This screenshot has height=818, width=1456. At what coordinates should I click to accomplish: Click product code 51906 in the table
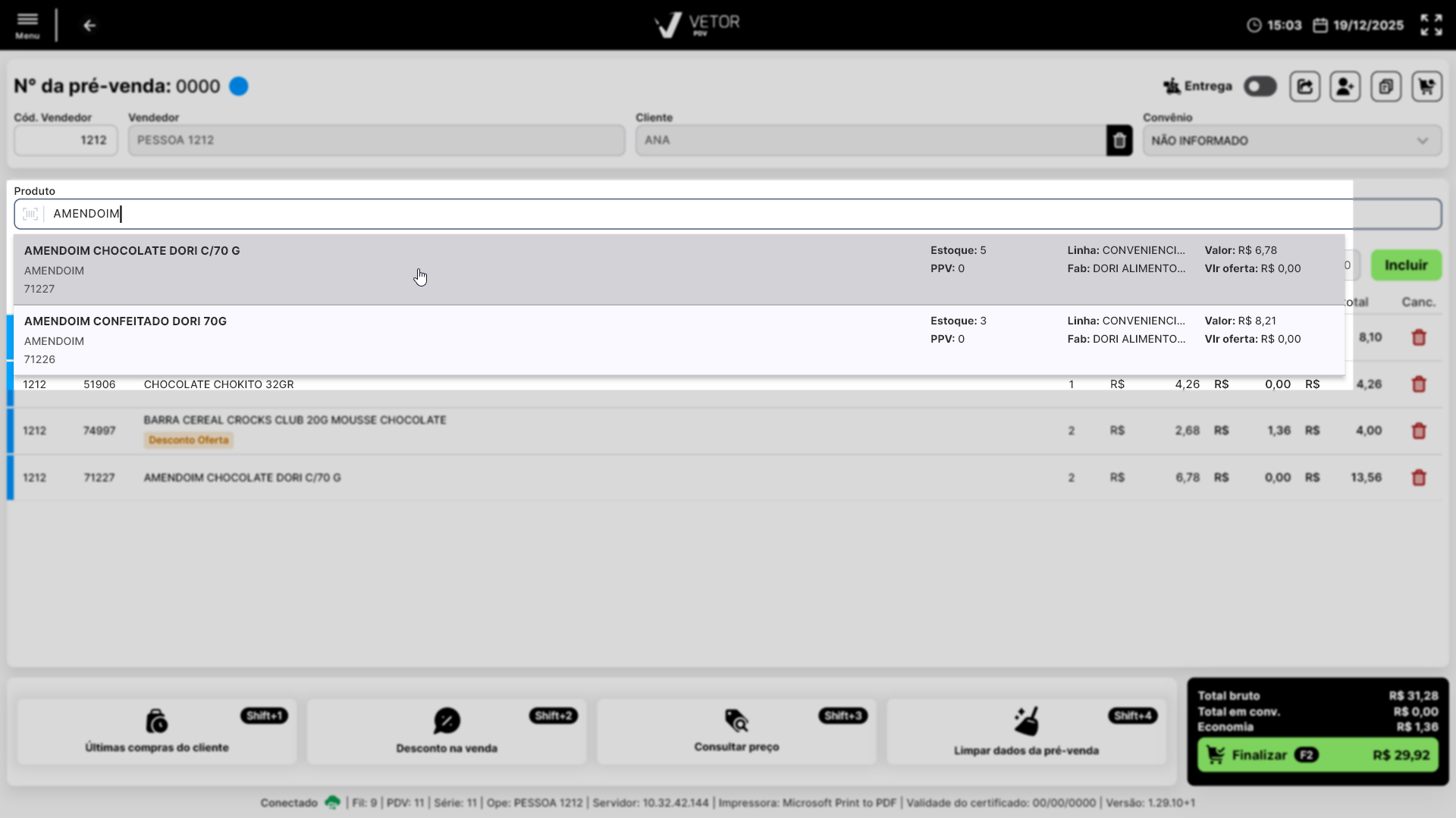point(99,384)
